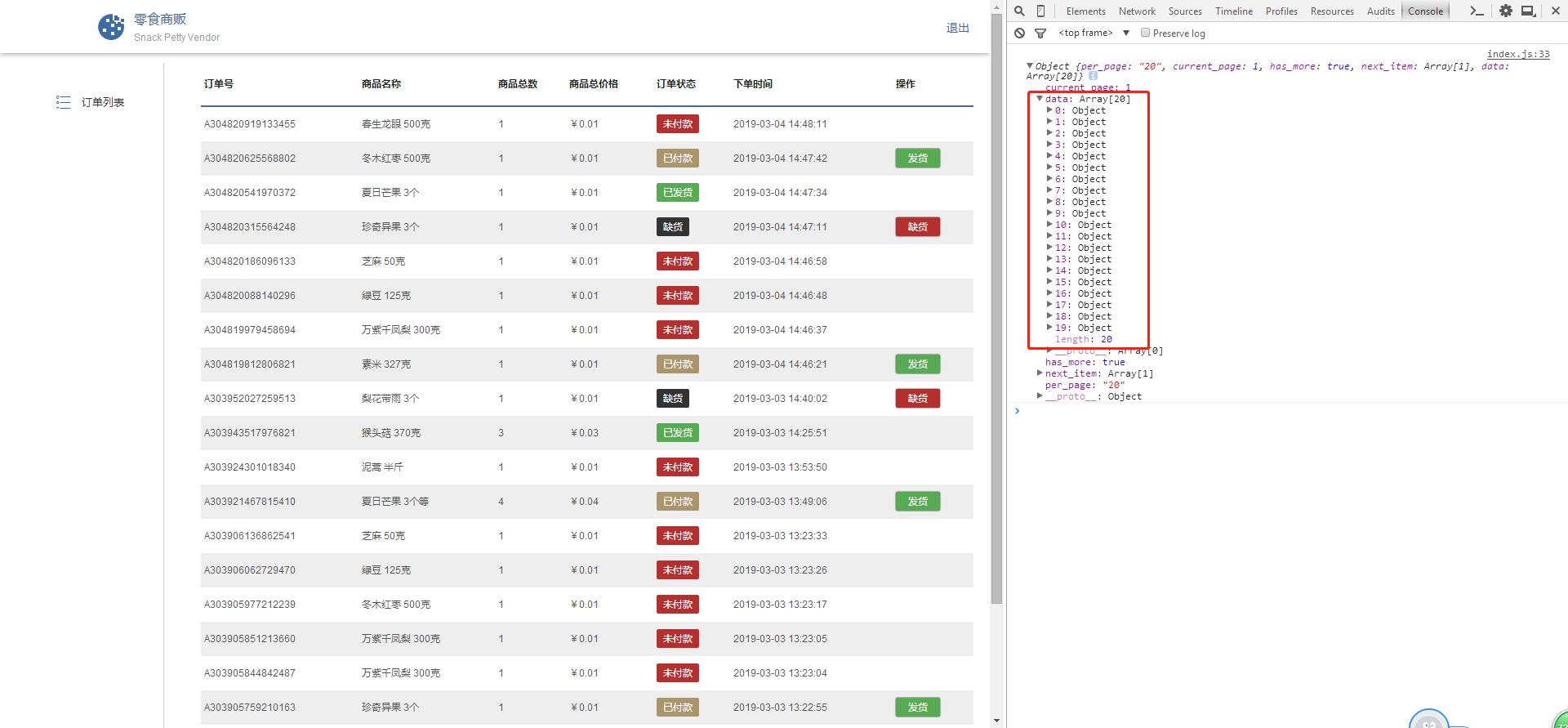Click the 商品总价格 column header
Screen dimensions: 1568x728
(x=594, y=83)
